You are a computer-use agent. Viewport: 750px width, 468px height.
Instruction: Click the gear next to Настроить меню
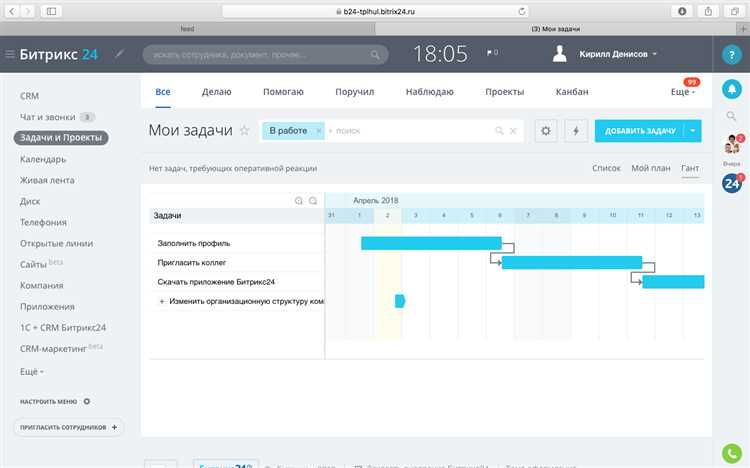87,401
